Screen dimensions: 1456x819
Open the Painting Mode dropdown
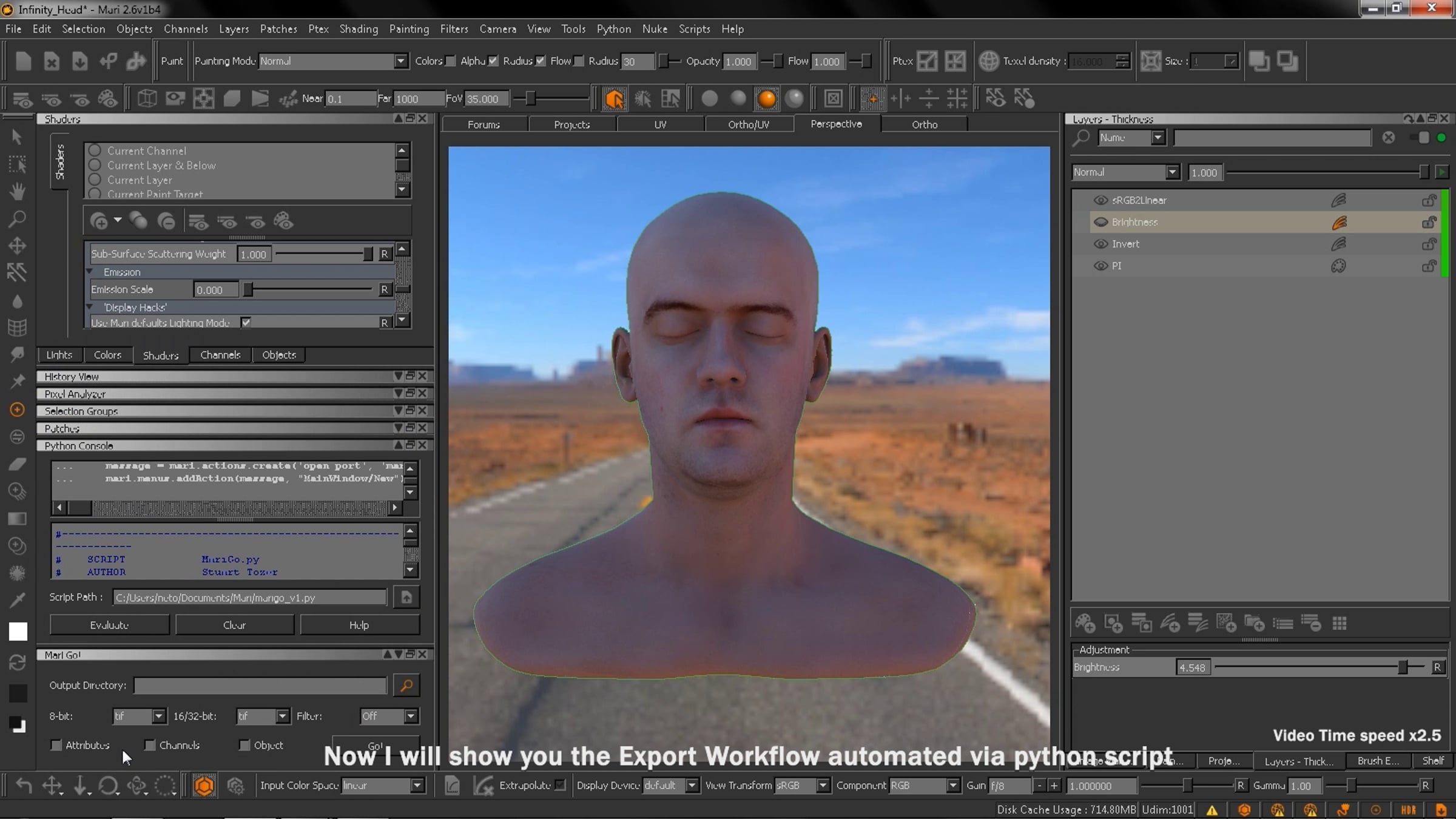[x=333, y=61]
